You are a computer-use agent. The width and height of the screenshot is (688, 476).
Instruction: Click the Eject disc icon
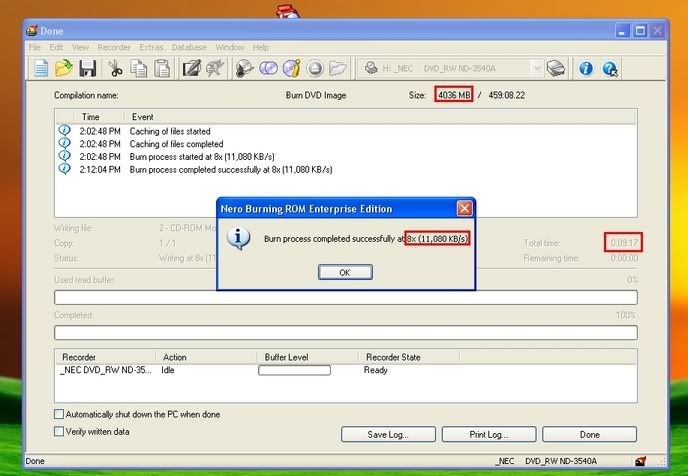tap(315, 68)
